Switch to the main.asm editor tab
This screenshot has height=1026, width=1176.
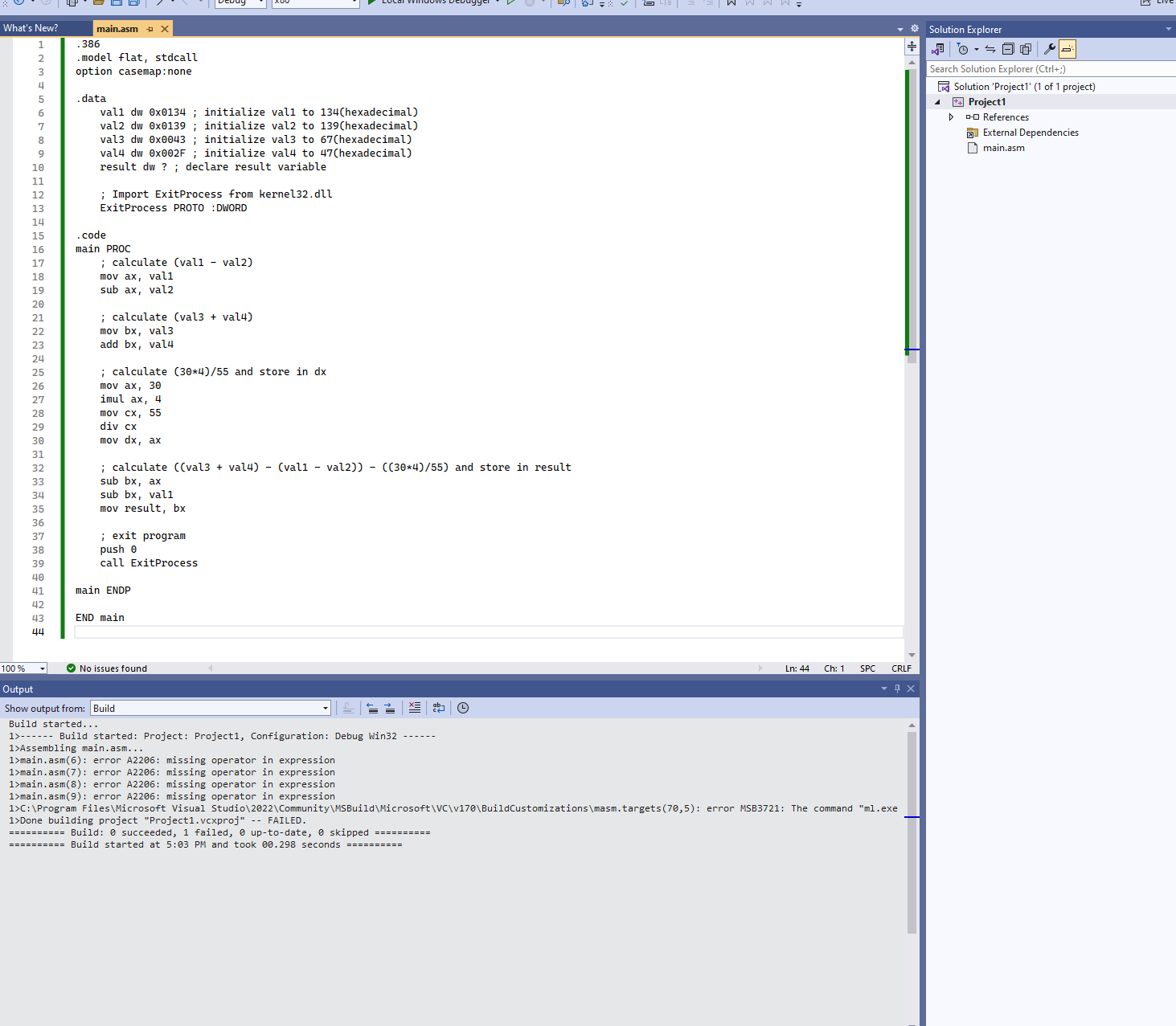(117, 27)
